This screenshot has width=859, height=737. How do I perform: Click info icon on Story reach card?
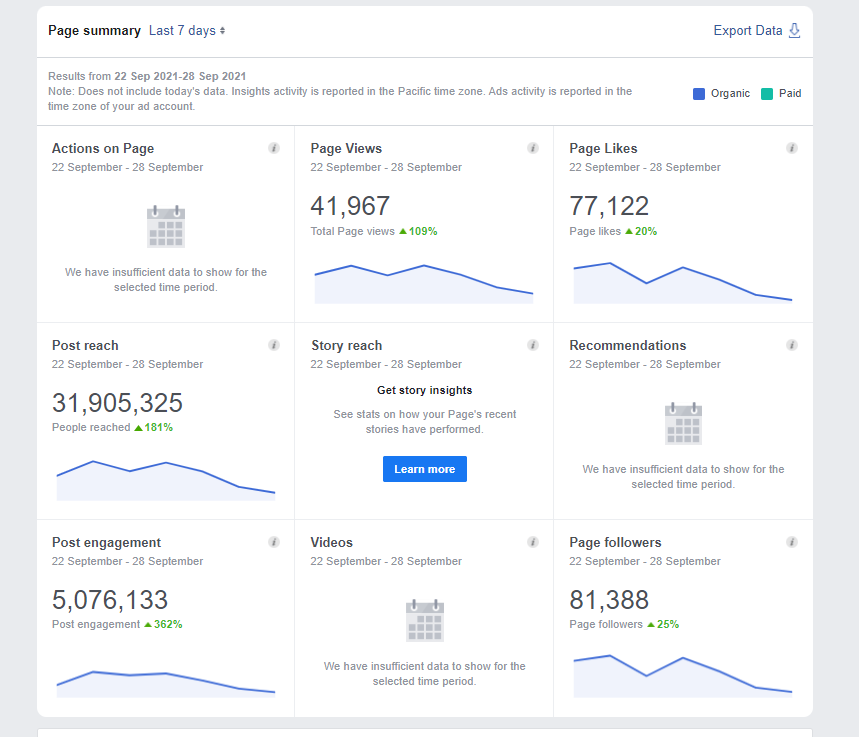pyautogui.click(x=532, y=345)
